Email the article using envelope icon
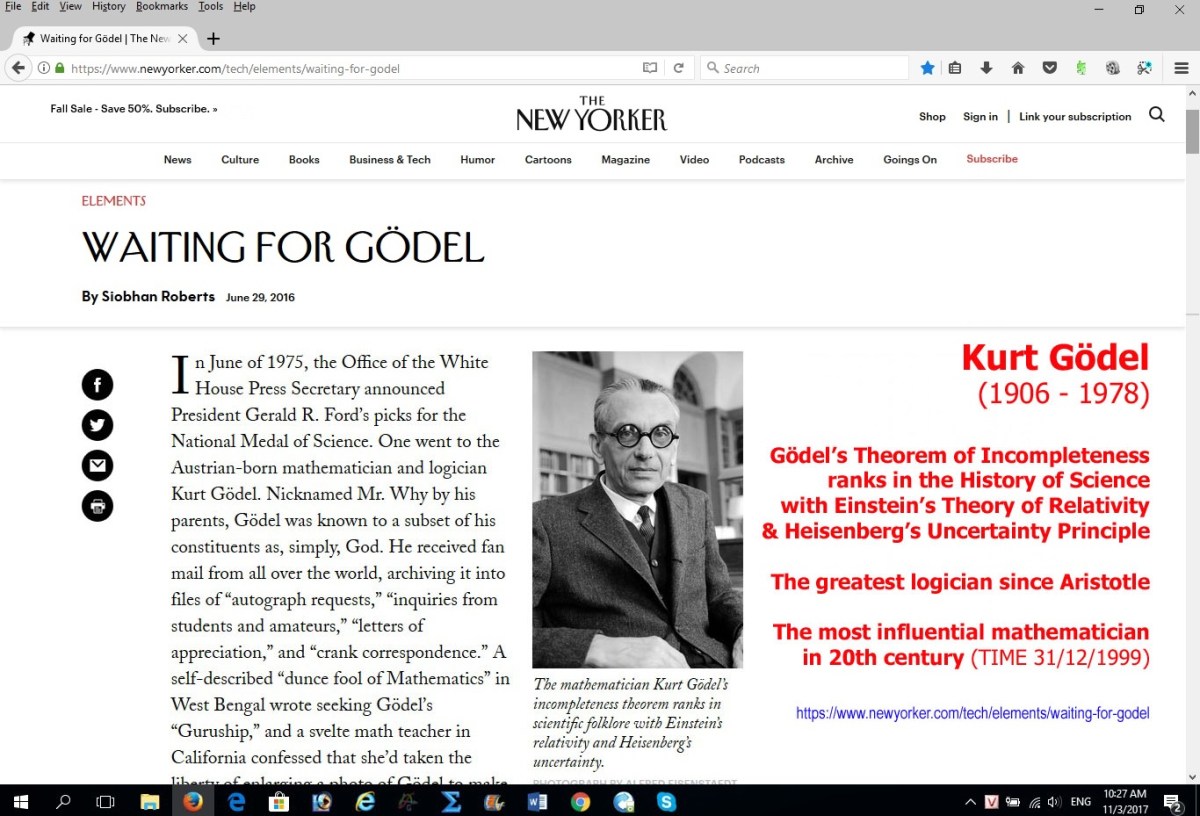This screenshot has width=1200, height=816. [97, 465]
